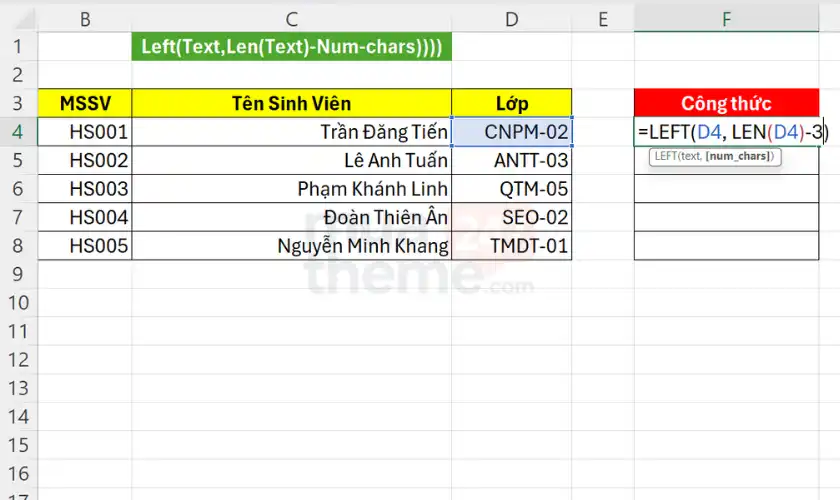Select row 3 header
840x500 pixels.
pyautogui.click(x=18, y=103)
